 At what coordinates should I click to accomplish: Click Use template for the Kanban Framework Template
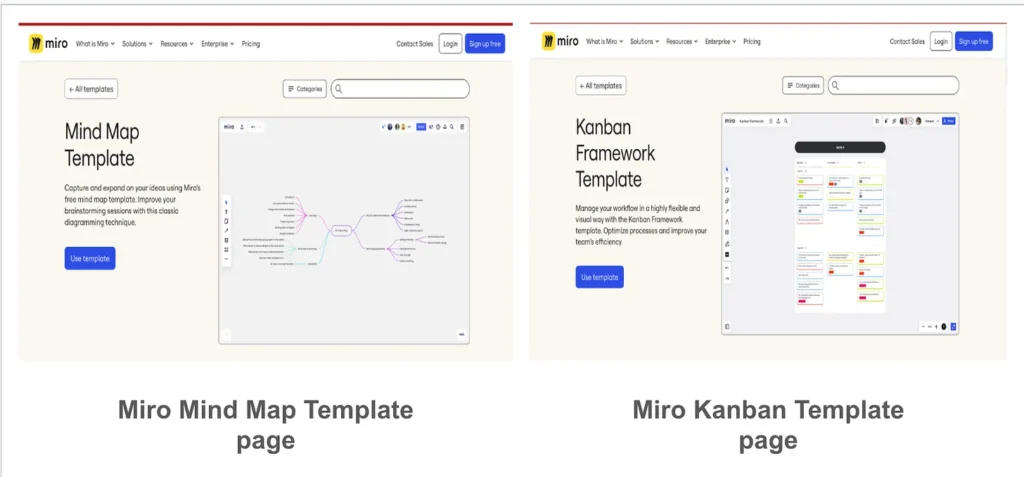coord(599,277)
